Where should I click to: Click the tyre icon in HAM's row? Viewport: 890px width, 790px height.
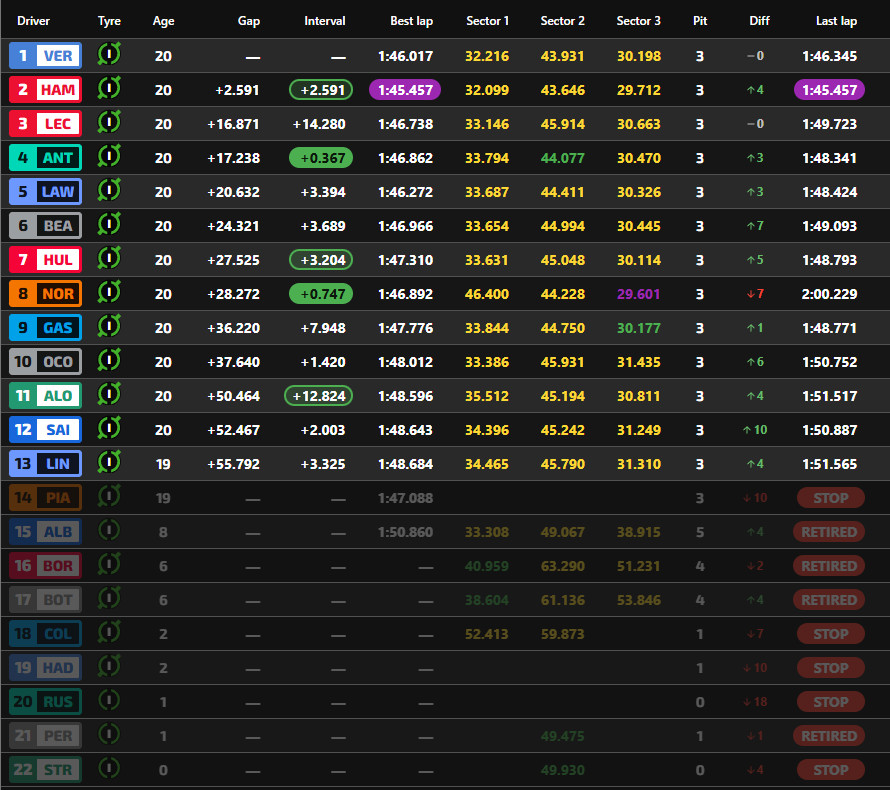click(x=109, y=89)
